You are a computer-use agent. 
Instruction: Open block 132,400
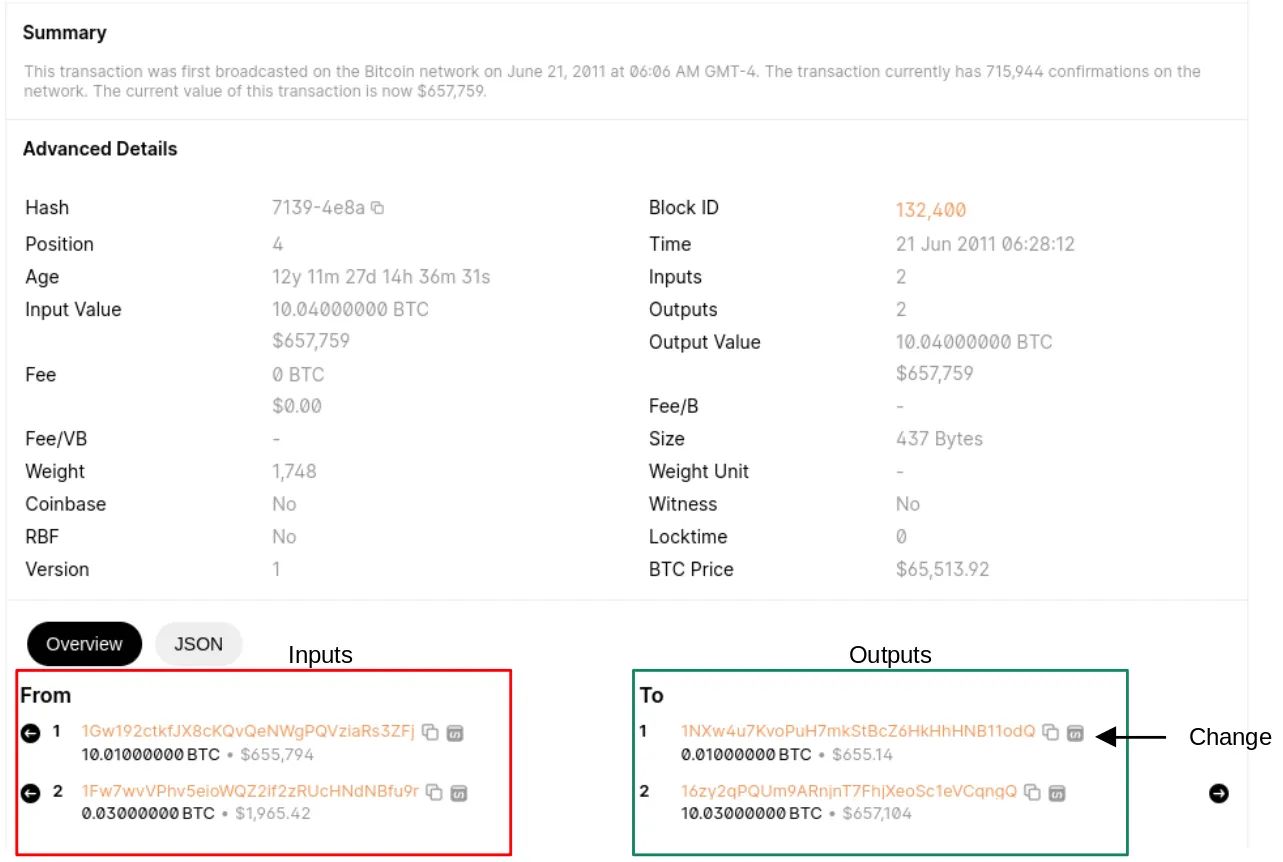click(929, 210)
